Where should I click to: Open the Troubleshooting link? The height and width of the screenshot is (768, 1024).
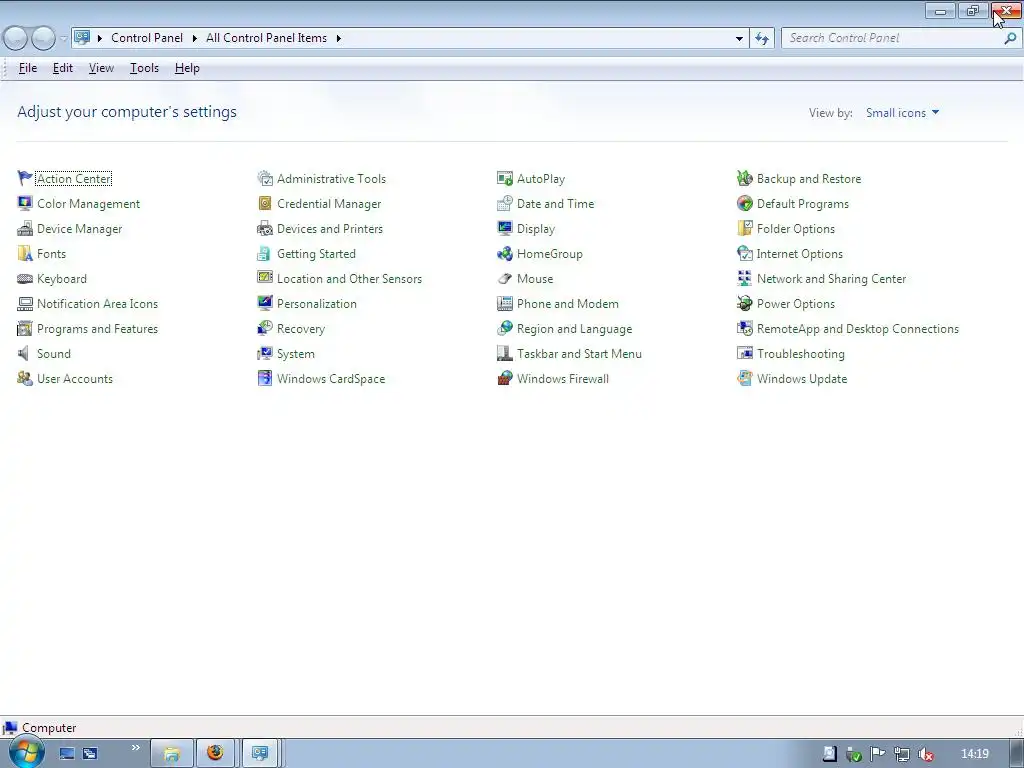pyautogui.click(x=801, y=354)
